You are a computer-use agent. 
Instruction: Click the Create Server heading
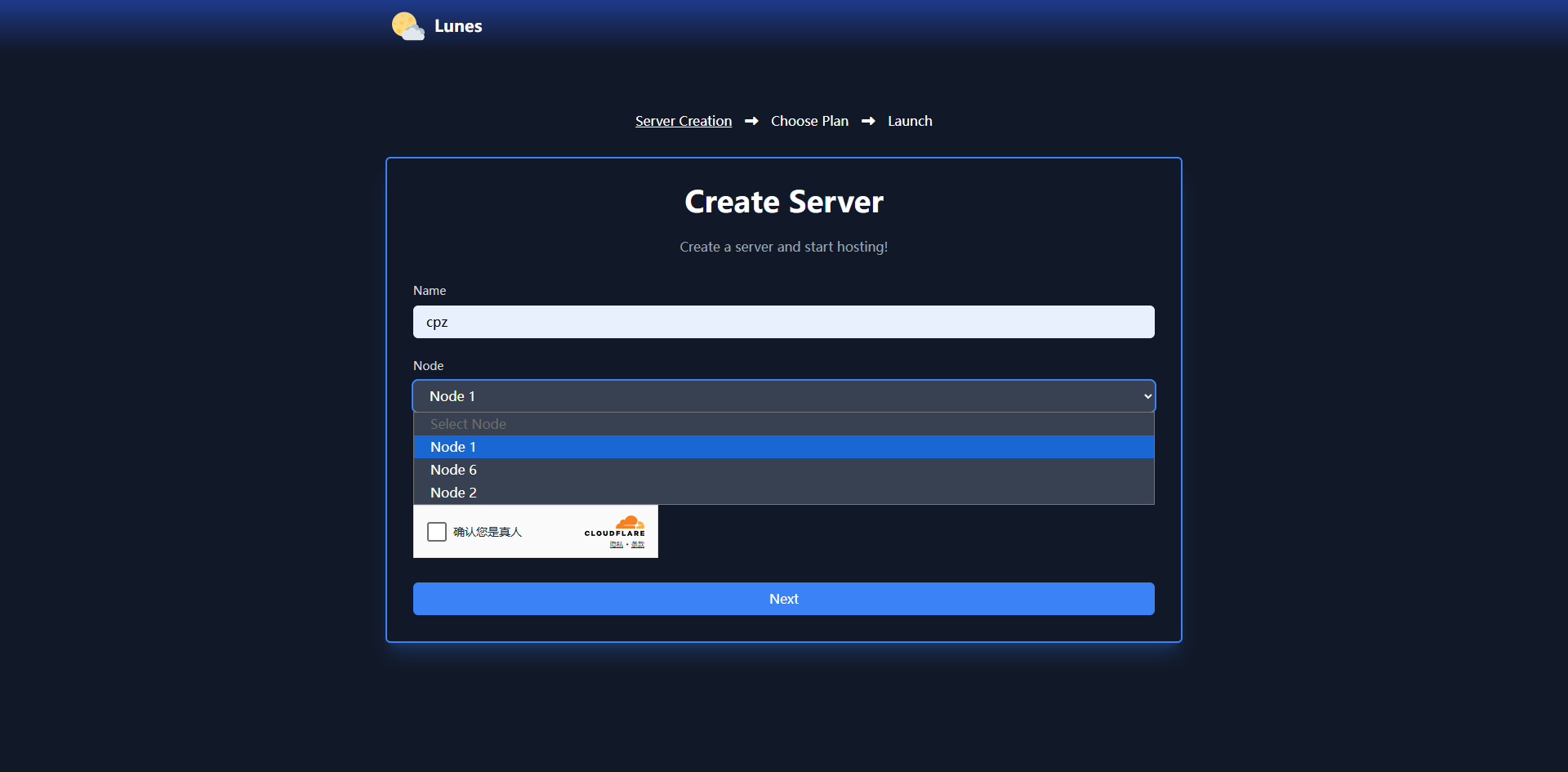click(783, 202)
